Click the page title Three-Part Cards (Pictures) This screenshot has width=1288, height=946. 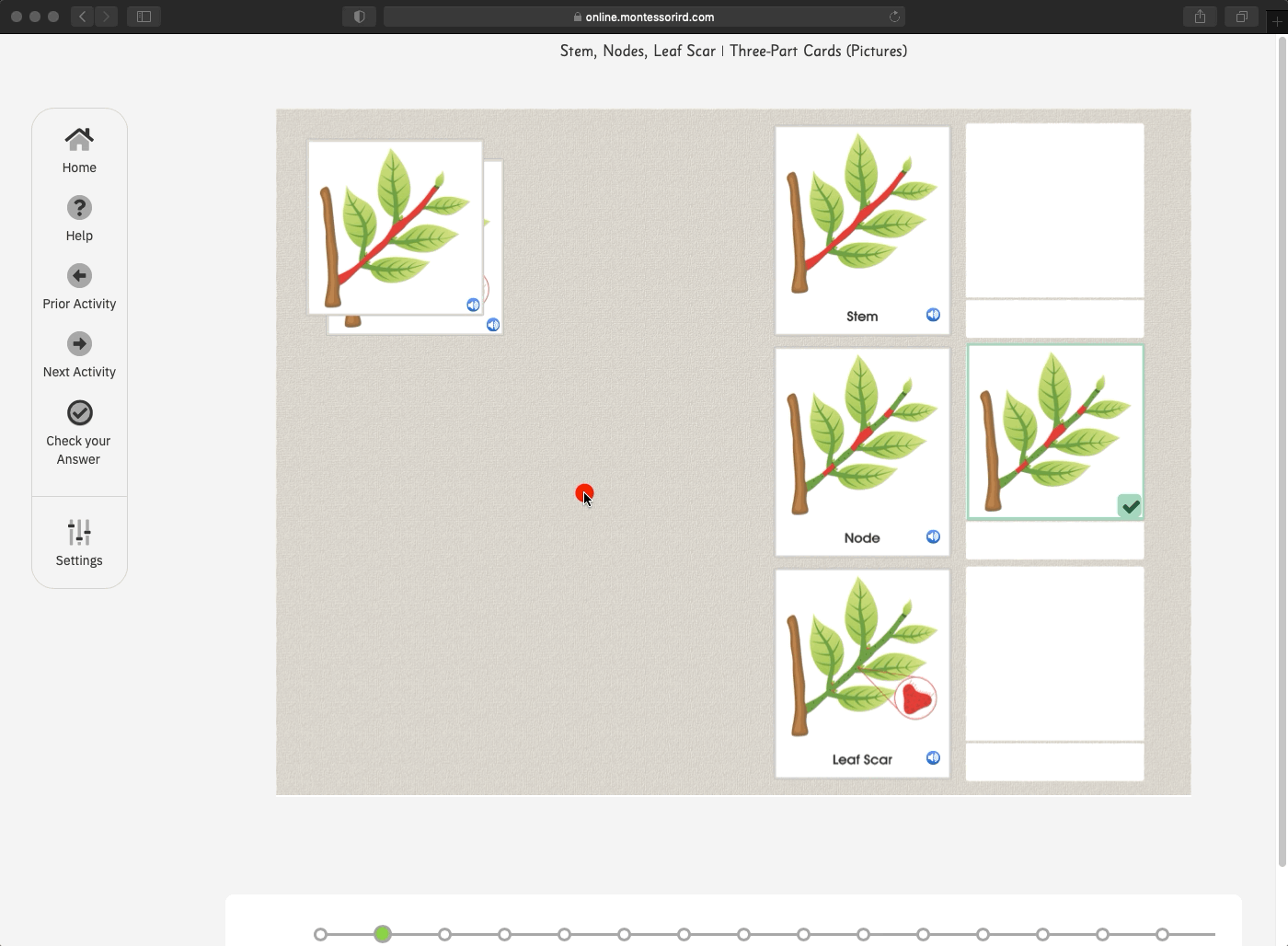818,51
